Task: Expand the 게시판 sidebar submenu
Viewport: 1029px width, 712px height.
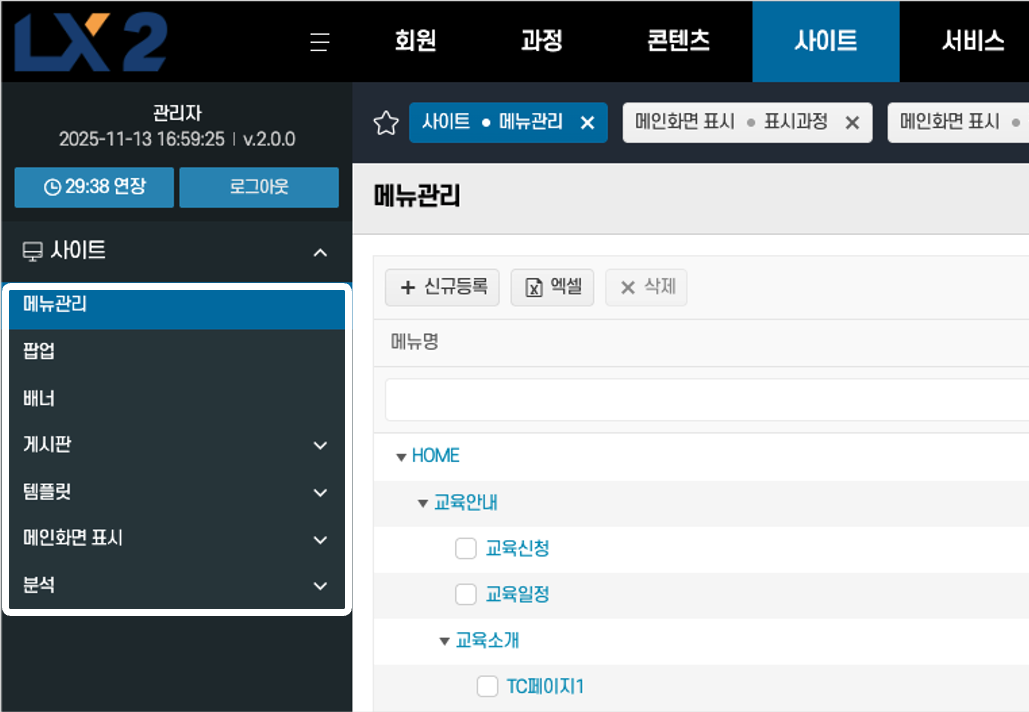Action: (320, 445)
